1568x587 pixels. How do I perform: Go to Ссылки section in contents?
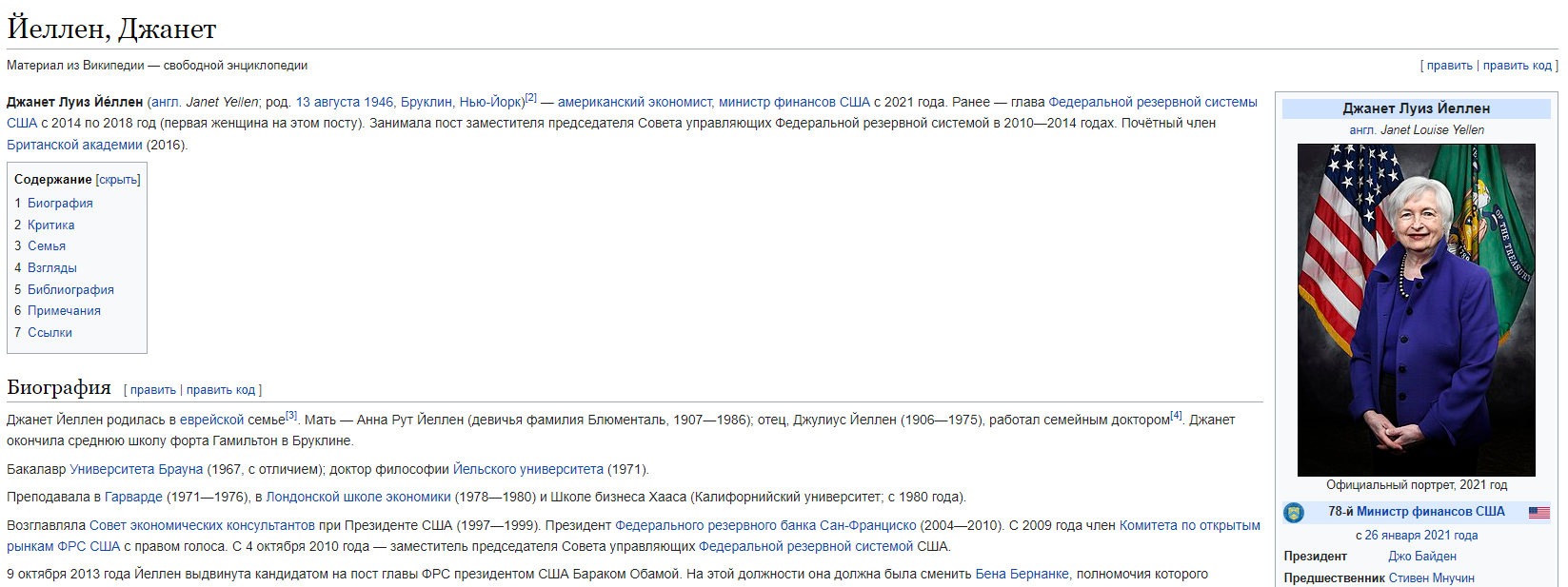(x=50, y=333)
